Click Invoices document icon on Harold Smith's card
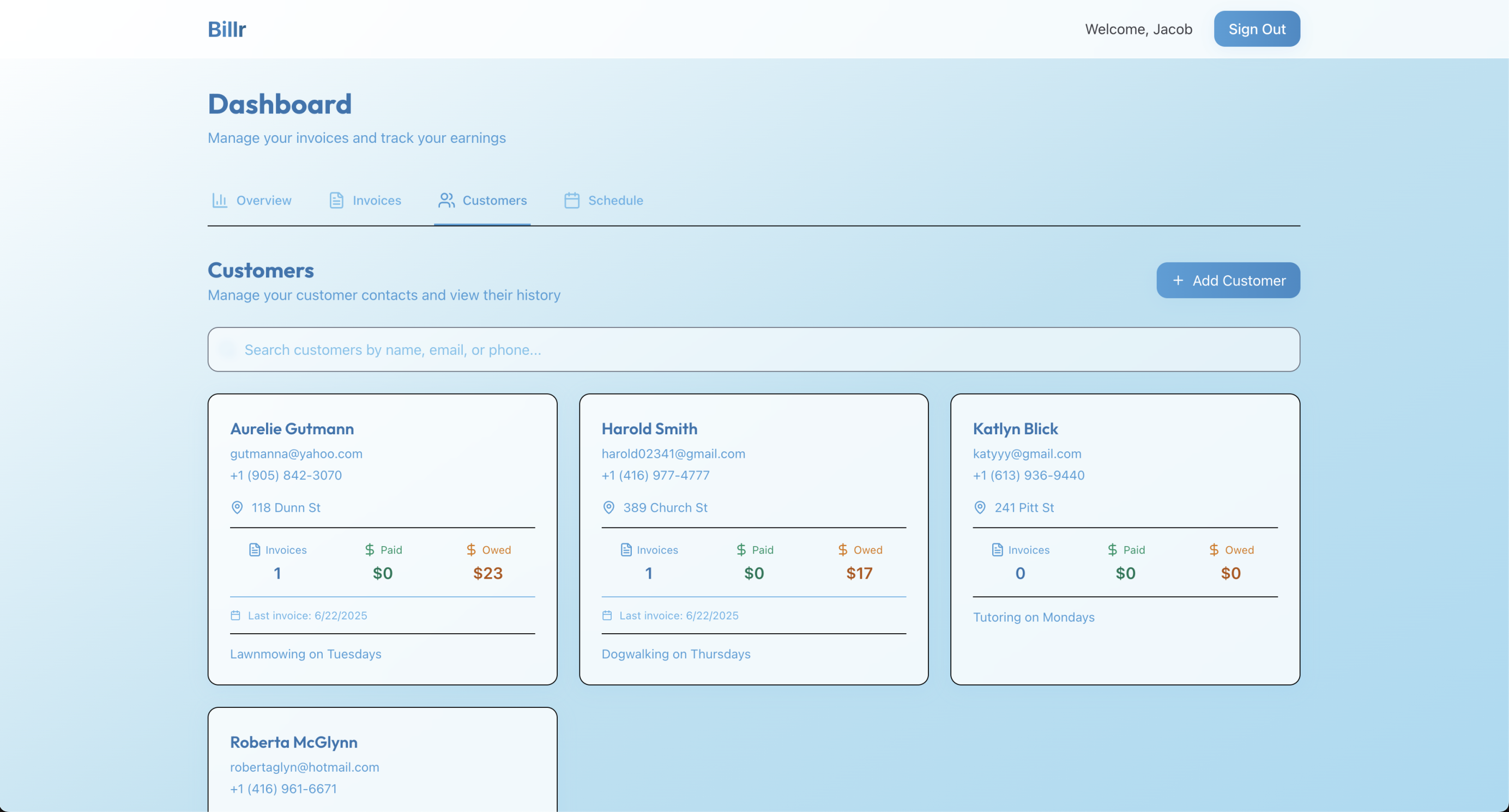This screenshot has height=812, width=1509. click(626, 550)
